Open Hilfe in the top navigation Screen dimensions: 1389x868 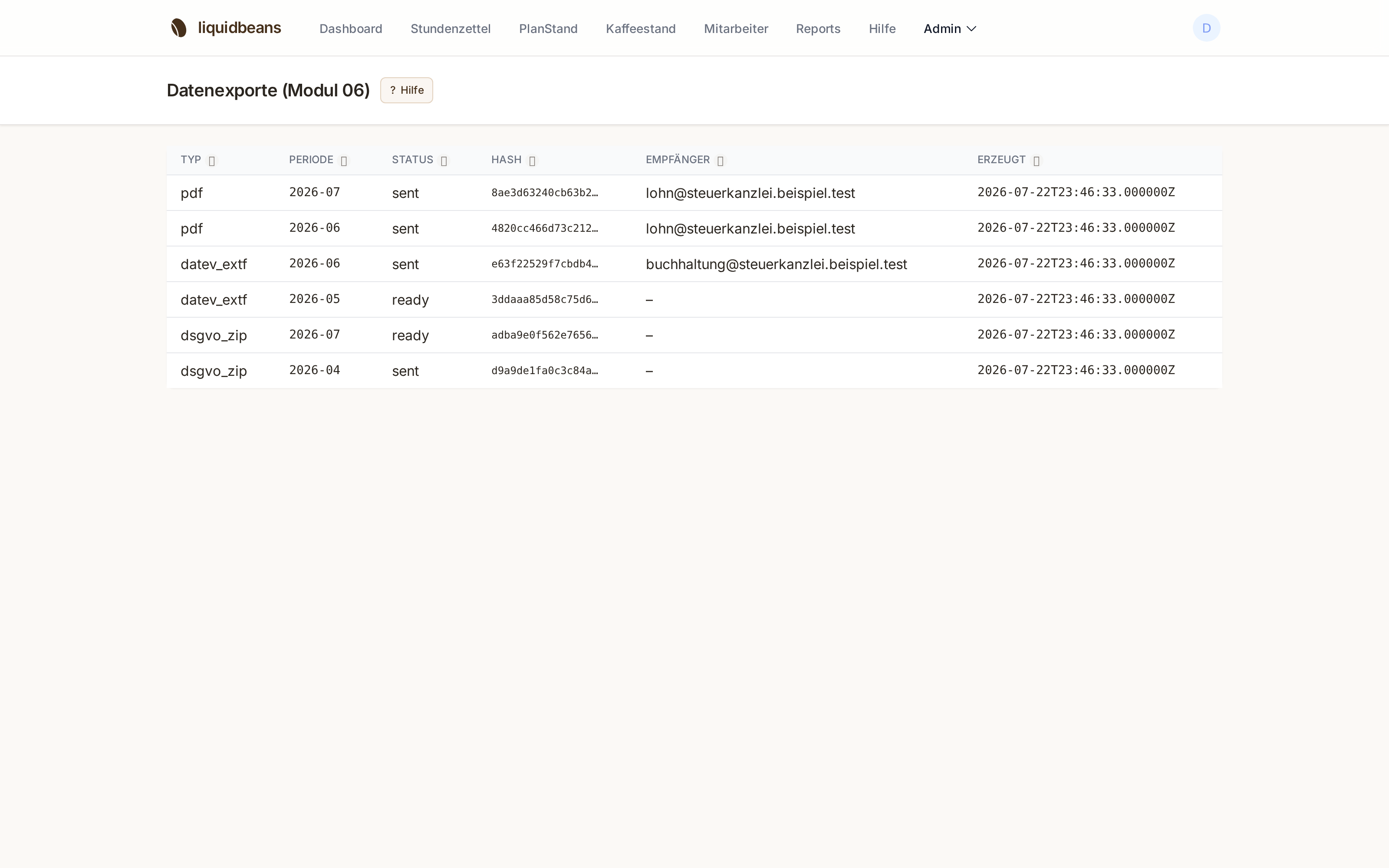[x=882, y=29]
